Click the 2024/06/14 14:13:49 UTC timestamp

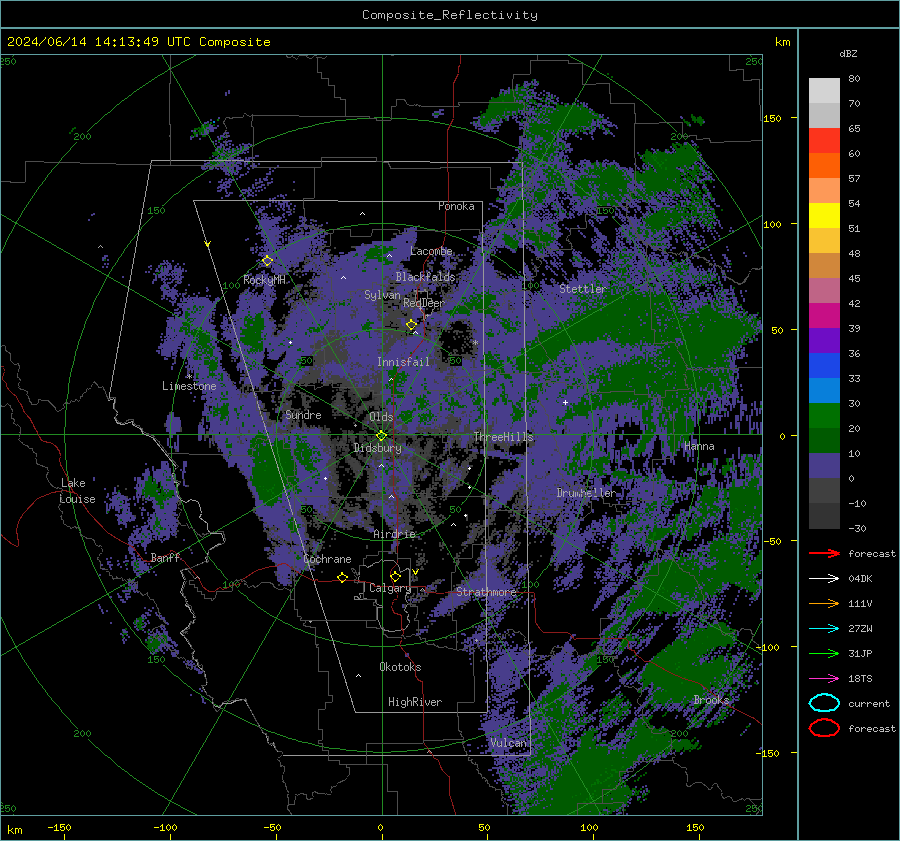[x=99, y=41]
